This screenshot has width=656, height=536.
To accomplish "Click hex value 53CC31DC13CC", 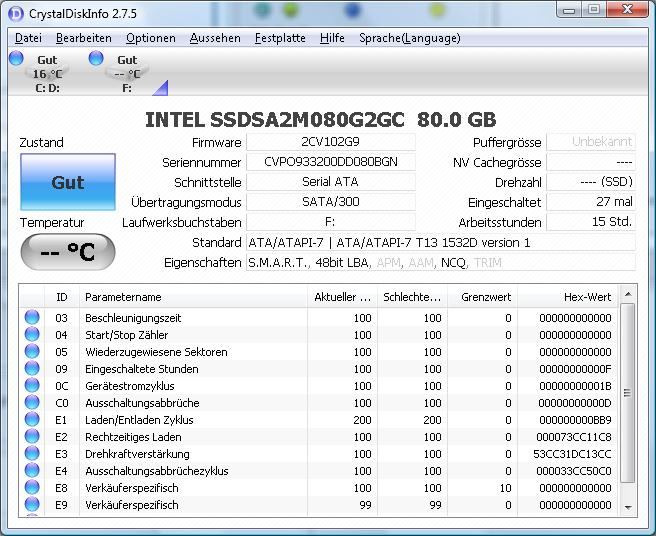I will point(572,454).
